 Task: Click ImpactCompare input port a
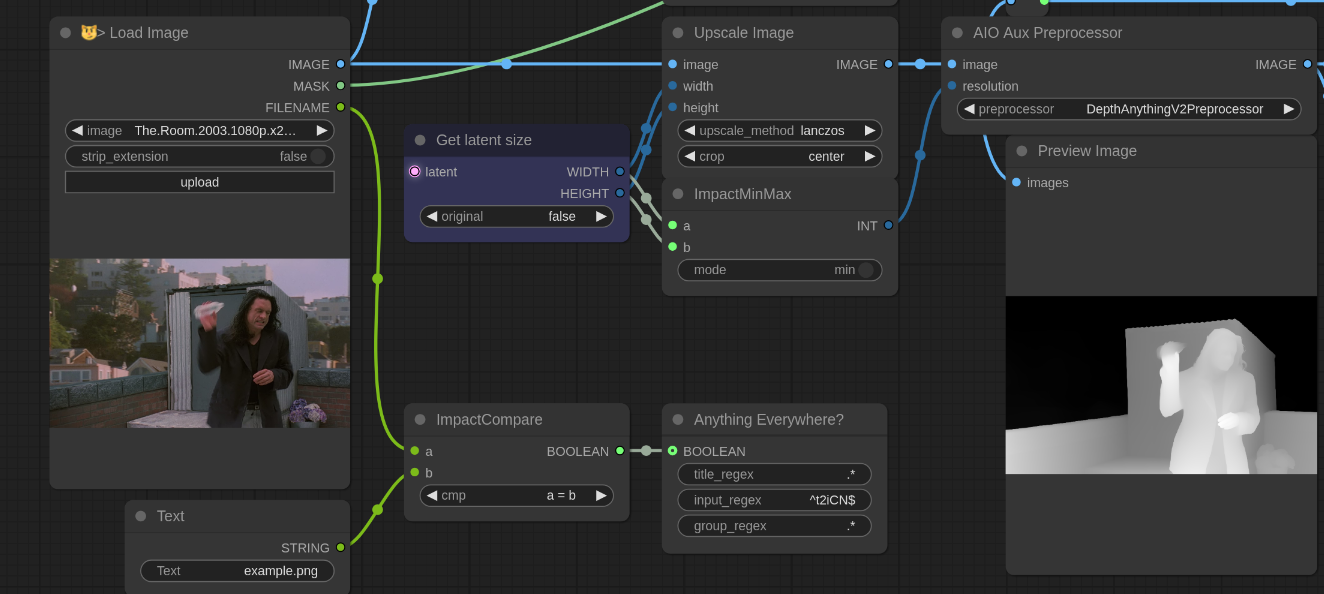[414, 451]
